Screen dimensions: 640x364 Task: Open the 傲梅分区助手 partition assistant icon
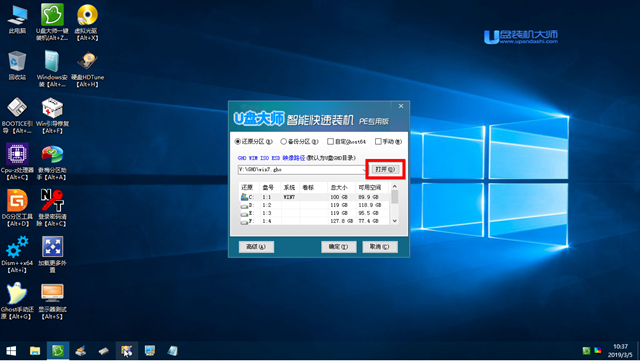point(52,162)
